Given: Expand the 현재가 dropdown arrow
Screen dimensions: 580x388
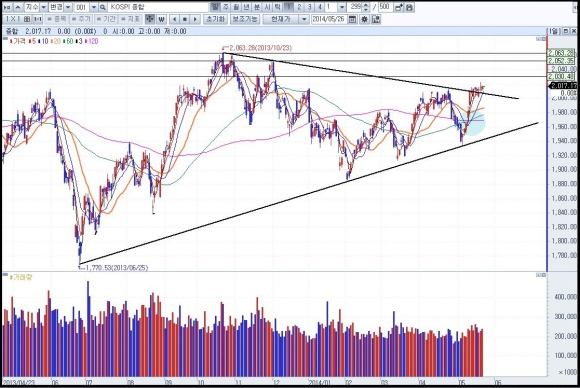Looking at the screenshot, I should click(x=304, y=19).
